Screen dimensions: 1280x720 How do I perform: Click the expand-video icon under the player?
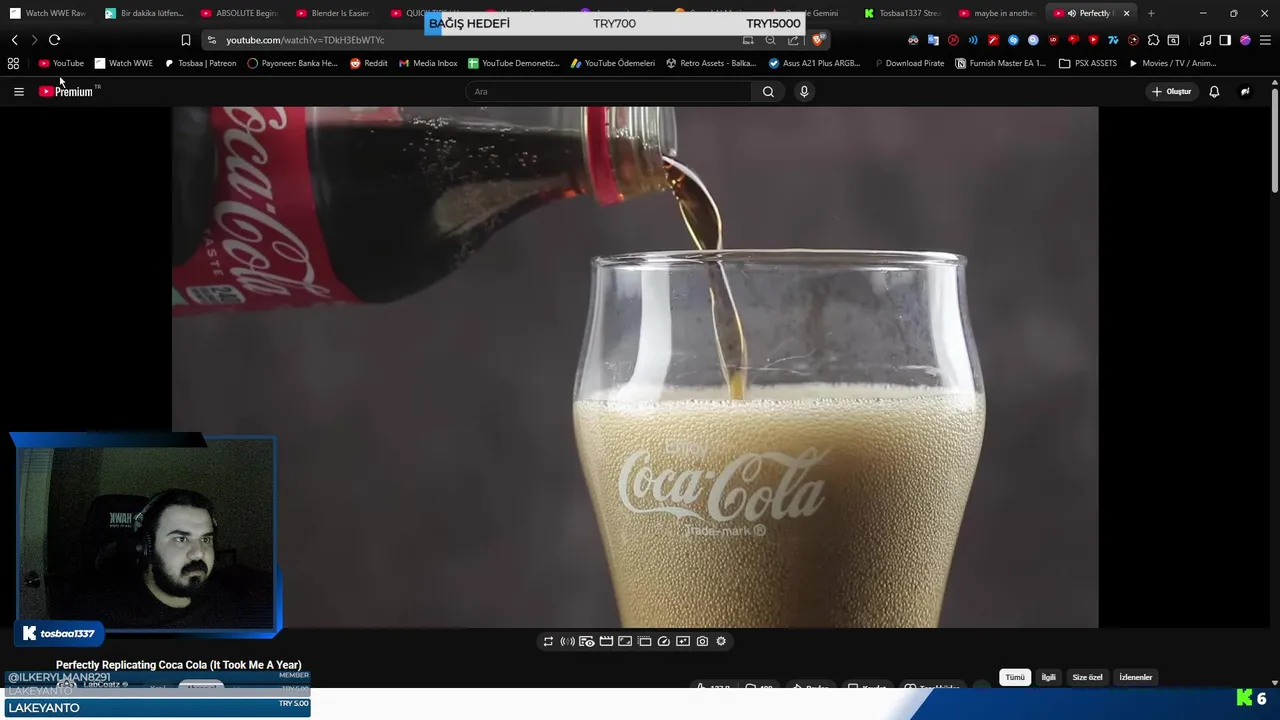click(625, 641)
